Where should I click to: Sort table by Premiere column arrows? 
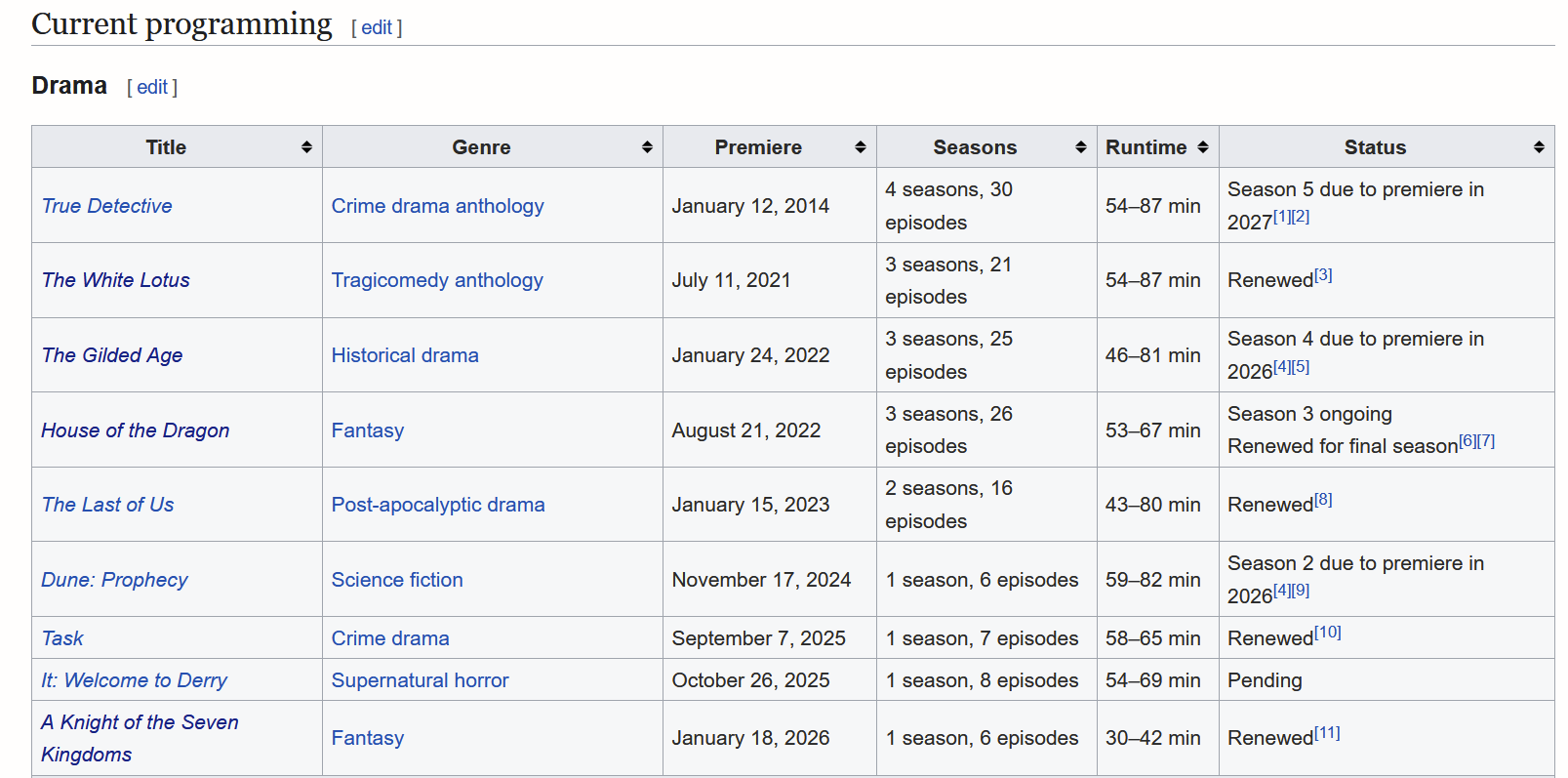click(861, 147)
